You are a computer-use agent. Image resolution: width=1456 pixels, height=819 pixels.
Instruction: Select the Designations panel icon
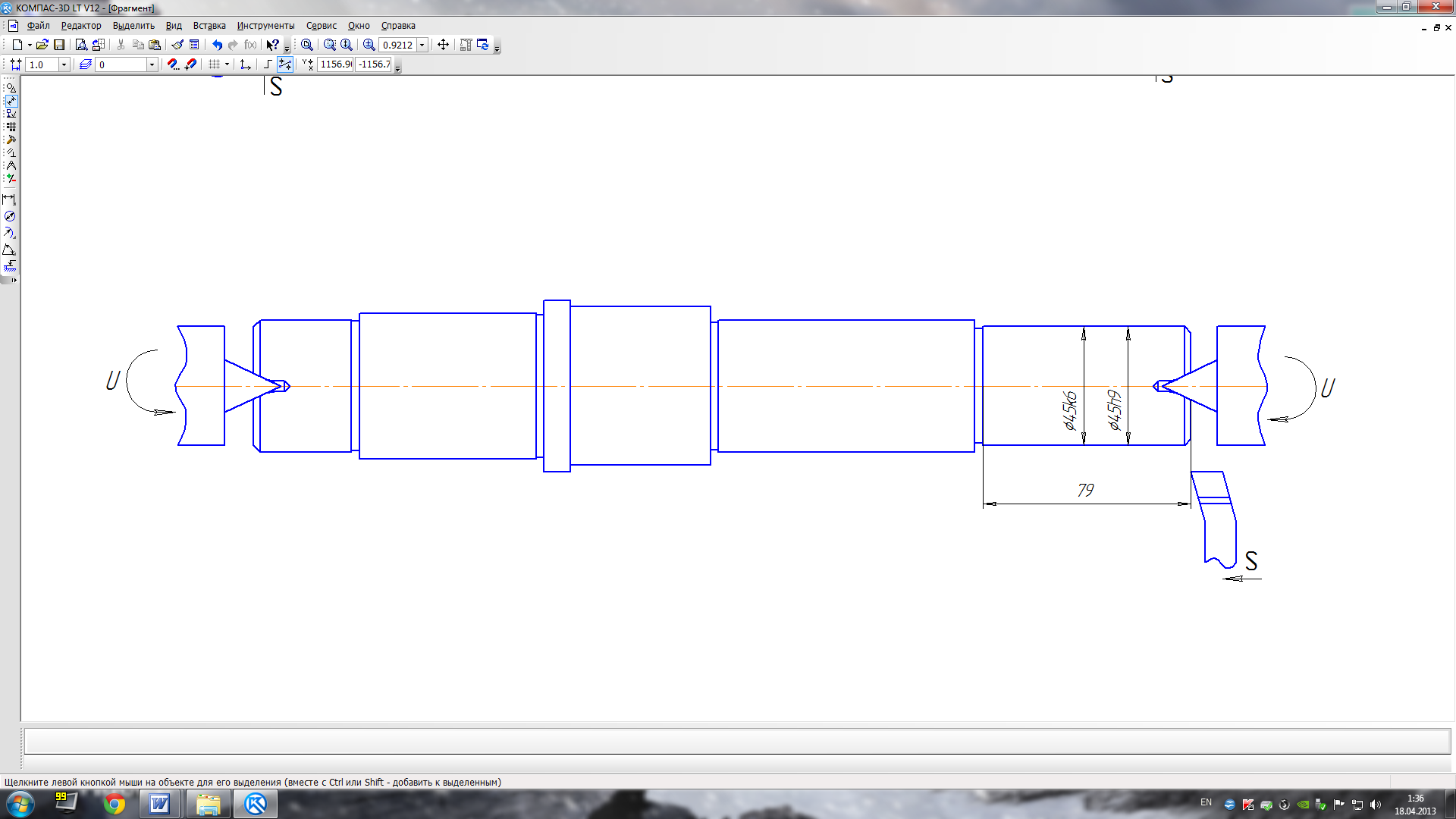(x=11, y=114)
